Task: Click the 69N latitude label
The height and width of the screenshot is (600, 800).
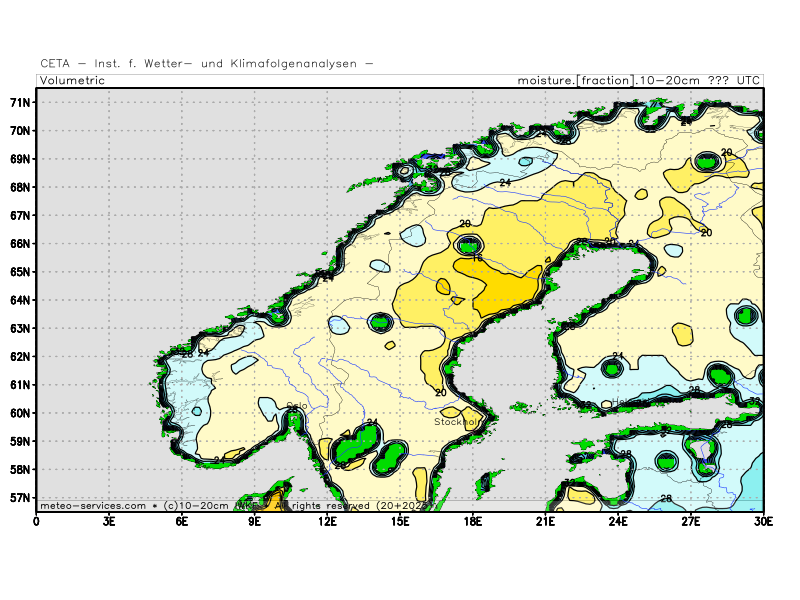Action: pyautogui.click(x=20, y=159)
